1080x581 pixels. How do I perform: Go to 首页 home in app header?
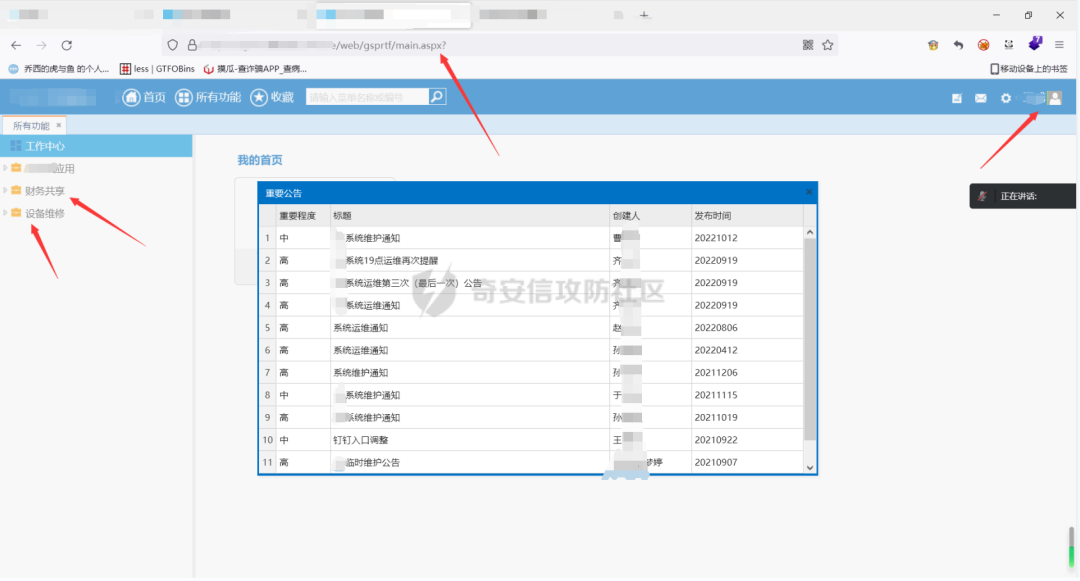144,98
